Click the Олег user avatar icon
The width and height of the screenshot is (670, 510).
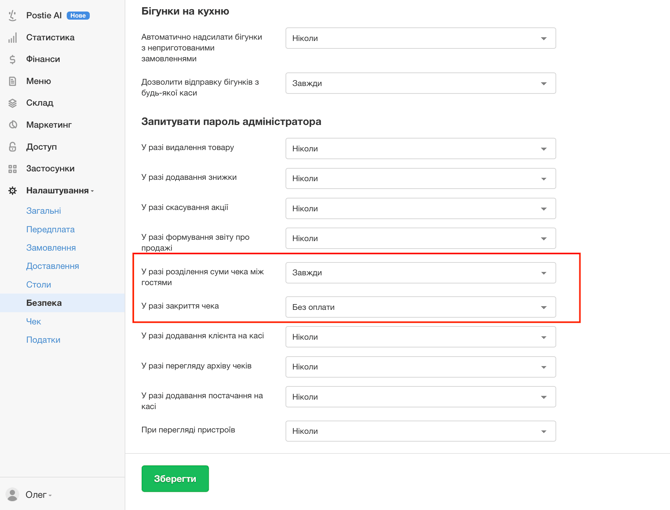[x=12, y=495]
